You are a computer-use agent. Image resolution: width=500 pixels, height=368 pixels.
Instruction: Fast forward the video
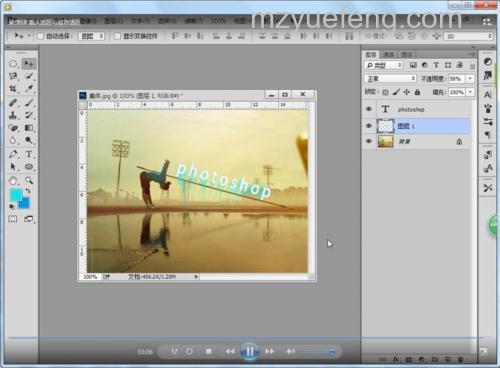click(x=269, y=351)
